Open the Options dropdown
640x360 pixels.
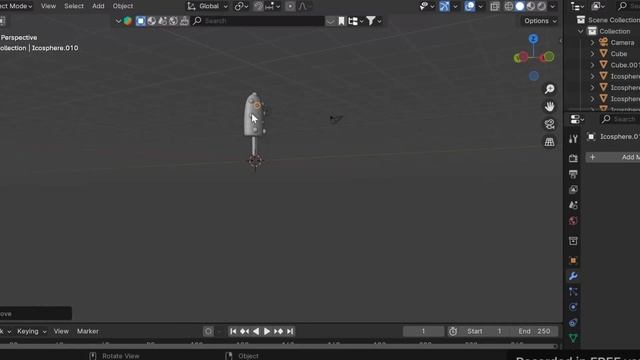click(540, 21)
